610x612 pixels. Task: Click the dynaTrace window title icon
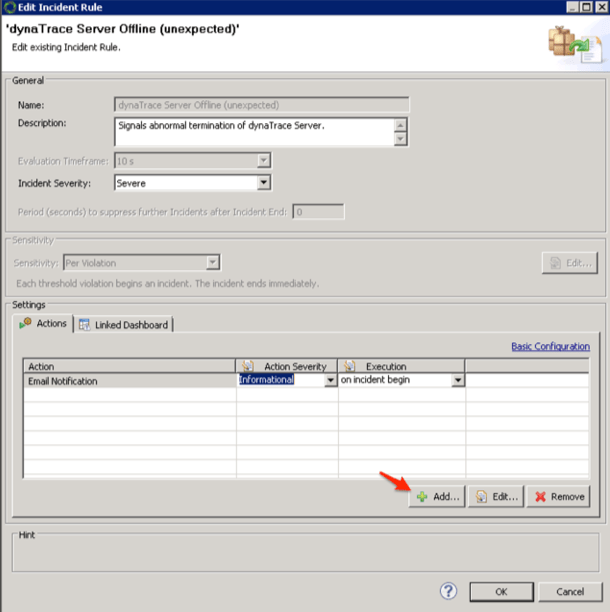[x=12, y=9]
